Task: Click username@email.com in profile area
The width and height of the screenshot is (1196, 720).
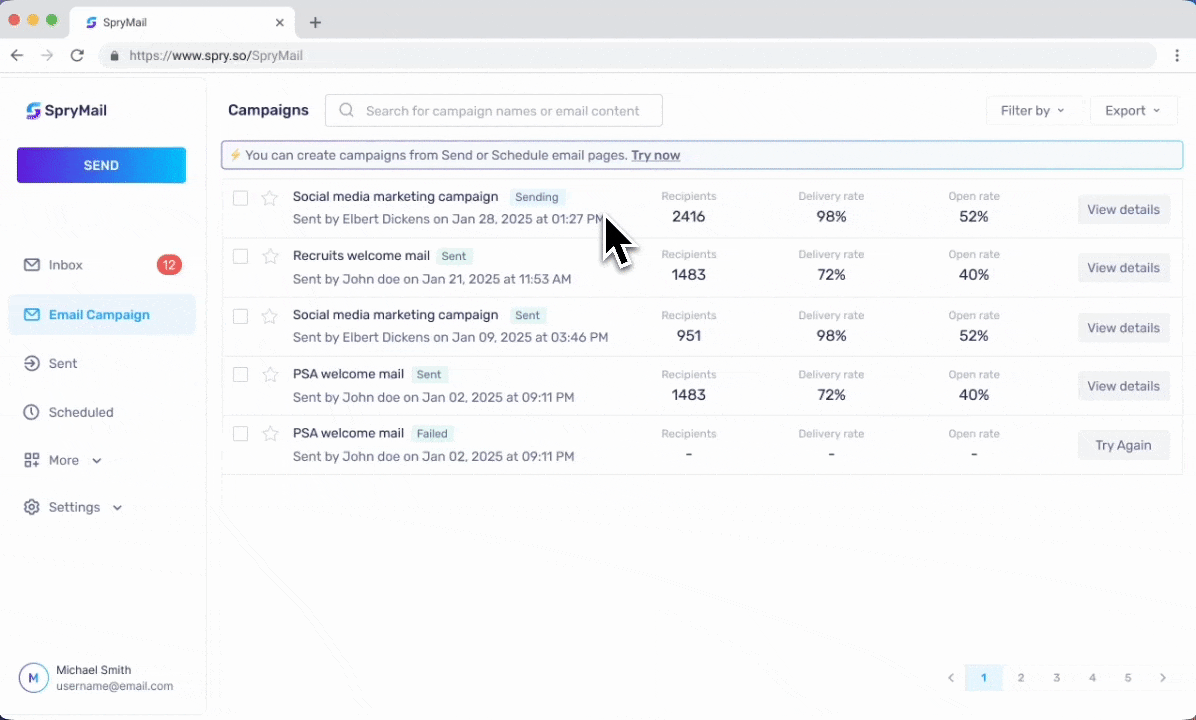Action: pos(114,686)
